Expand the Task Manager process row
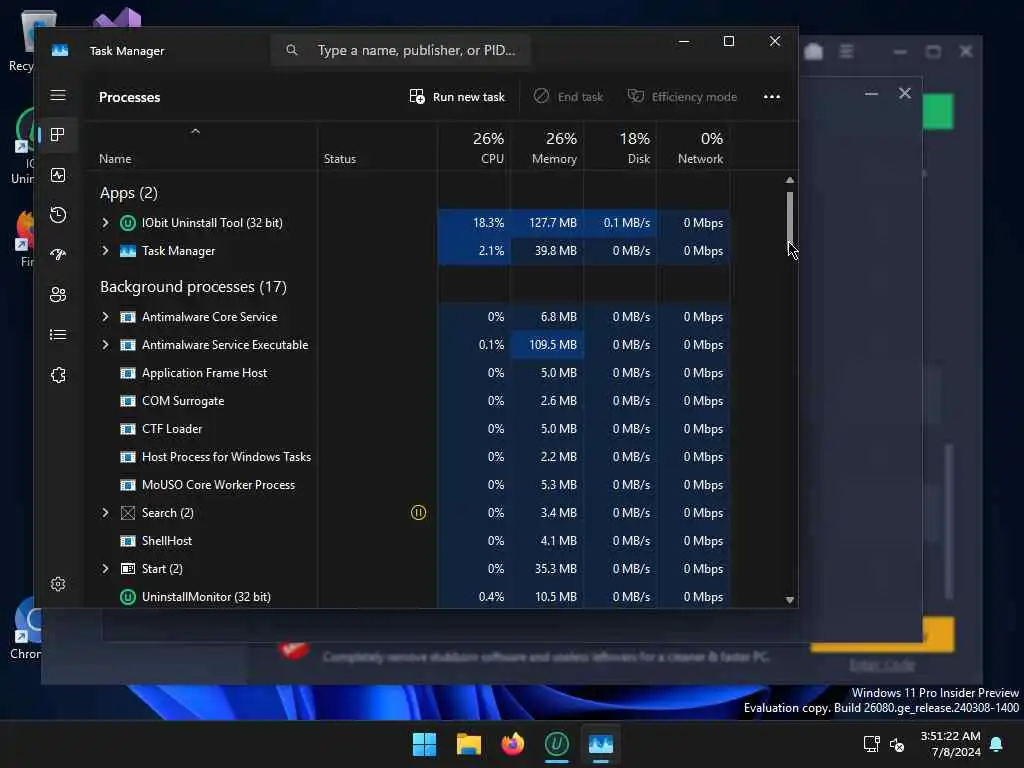 [x=105, y=251]
